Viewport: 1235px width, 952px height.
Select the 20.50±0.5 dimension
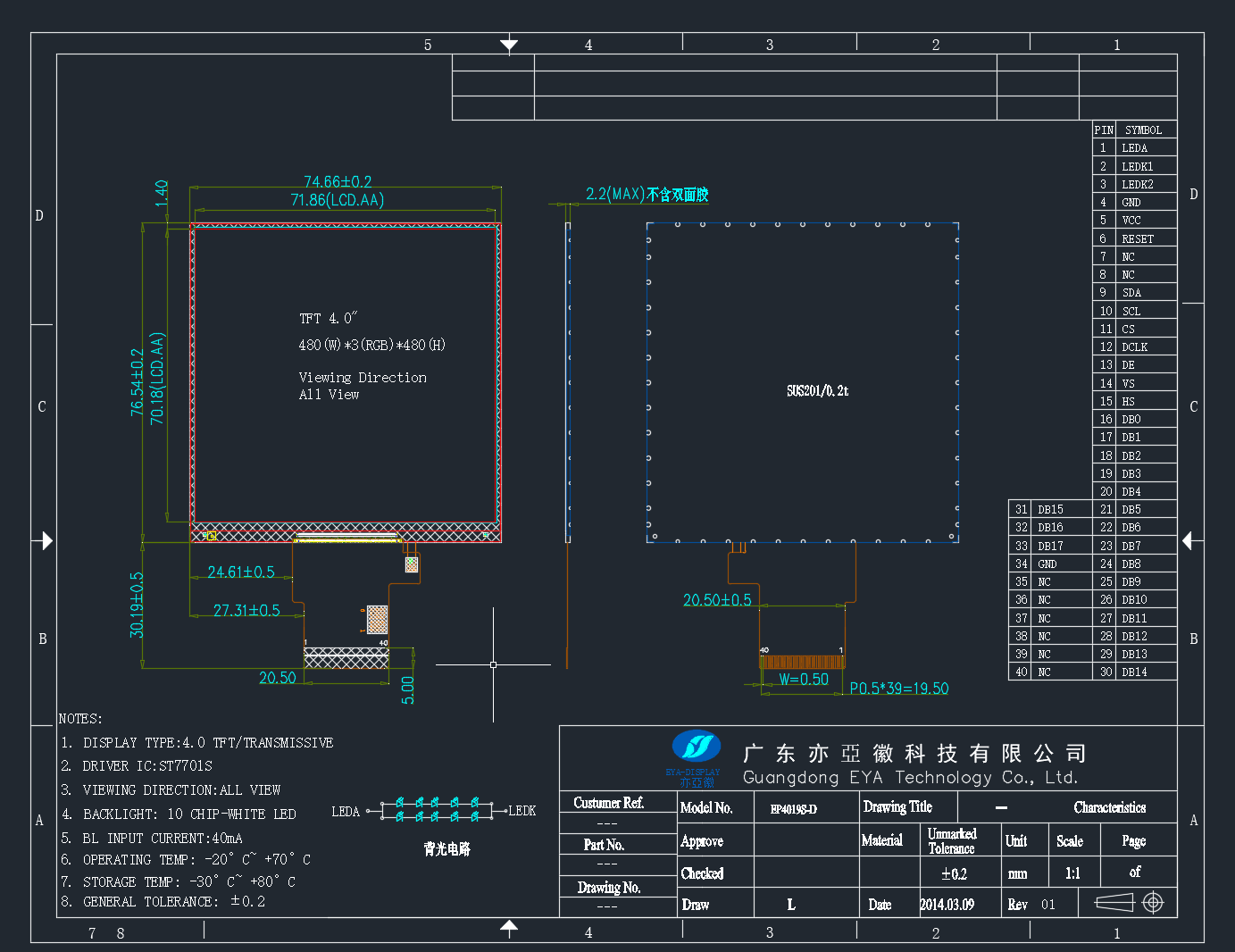click(x=717, y=600)
